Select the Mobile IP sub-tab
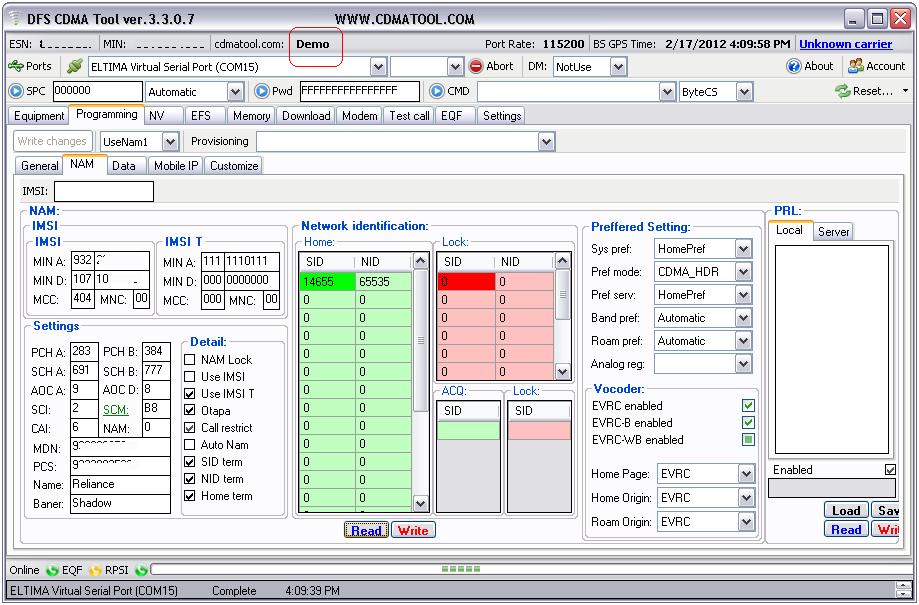This screenshot has width=919, height=605. (176, 166)
